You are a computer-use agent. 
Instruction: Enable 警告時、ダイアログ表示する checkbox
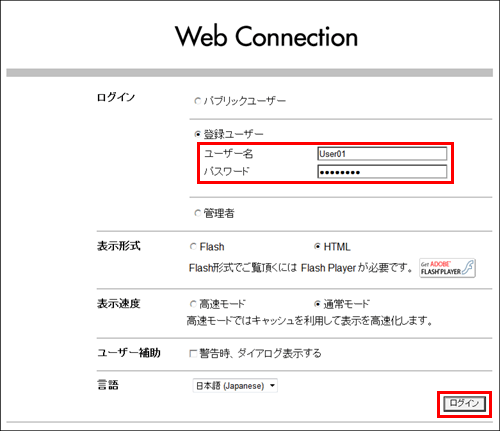coord(193,353)
